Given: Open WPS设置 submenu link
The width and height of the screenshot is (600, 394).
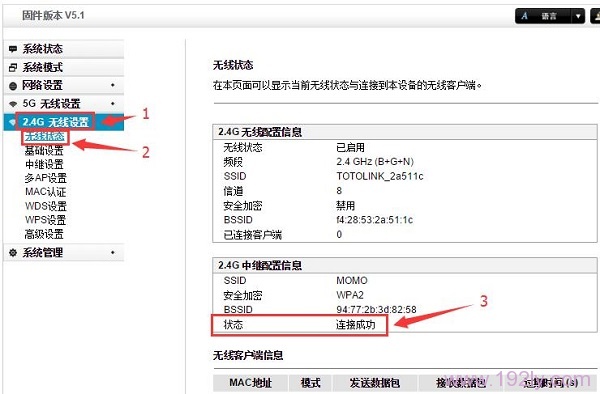Looking at the screenshot, I should click(46, 220).
